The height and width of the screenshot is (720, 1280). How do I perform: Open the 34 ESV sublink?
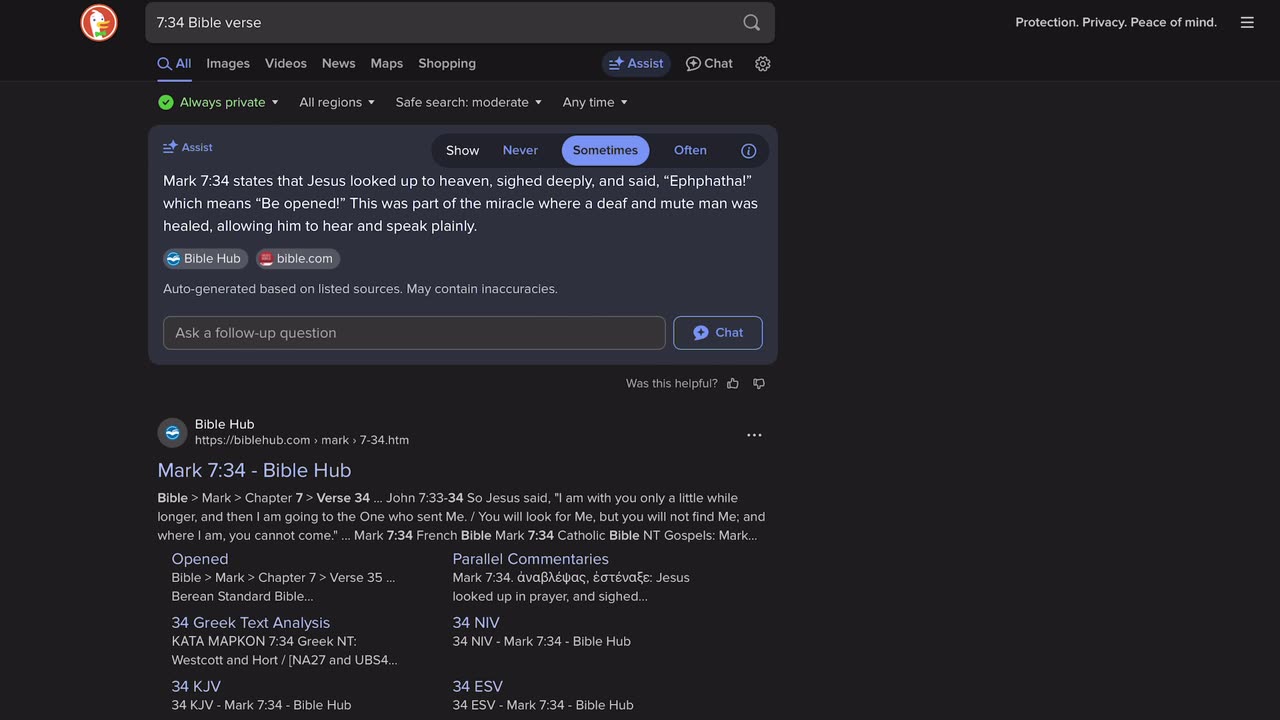[x=478, y=687]
